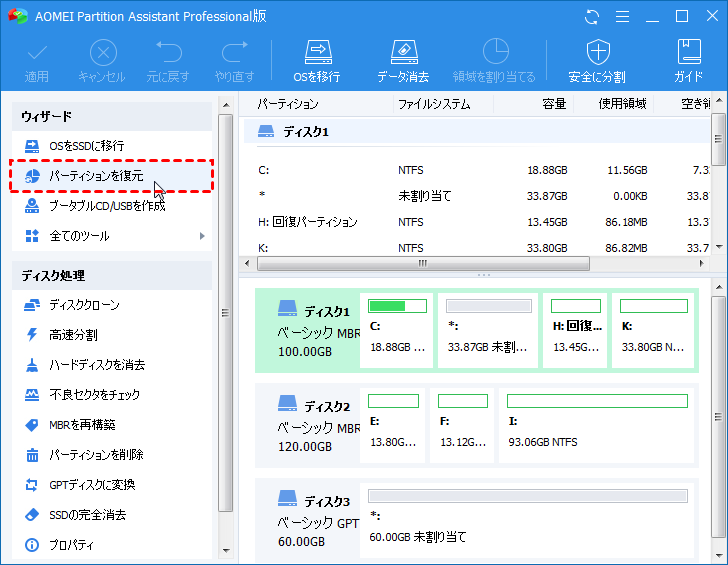Select the K: NTFS list row
Image resolution: width=728 pixels, height=565 pixels.
tap(477, 248)
